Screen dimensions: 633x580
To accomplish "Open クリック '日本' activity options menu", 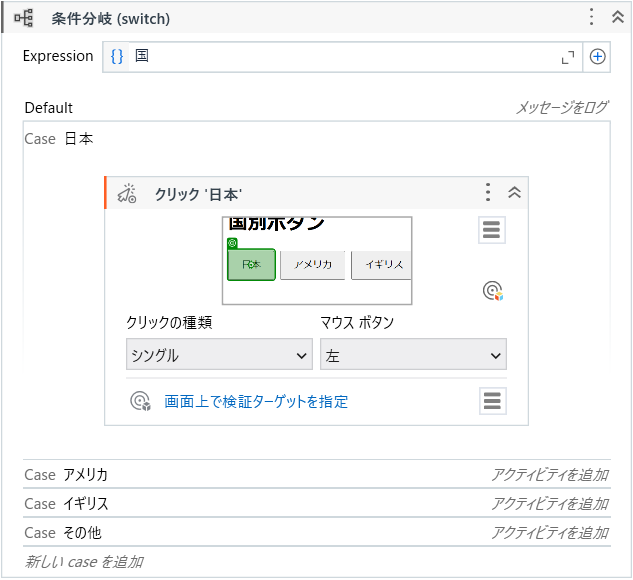I will 488,193.
